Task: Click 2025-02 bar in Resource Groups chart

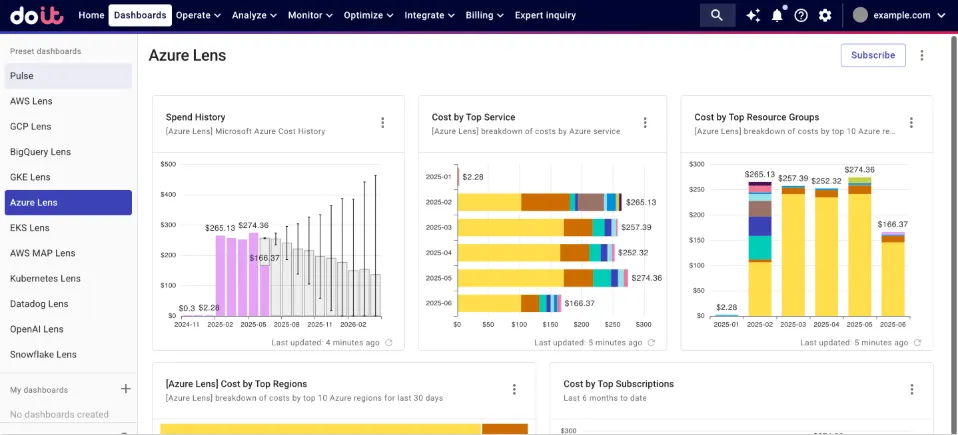Action: pyautogui.click(x=760, y=249)
